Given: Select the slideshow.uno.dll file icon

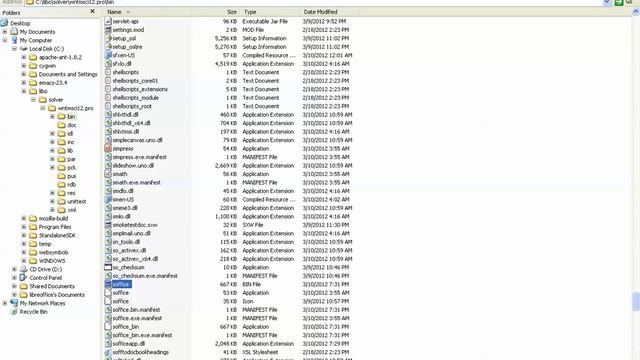Looking at the screenshot, I should [x=108, y=166].
